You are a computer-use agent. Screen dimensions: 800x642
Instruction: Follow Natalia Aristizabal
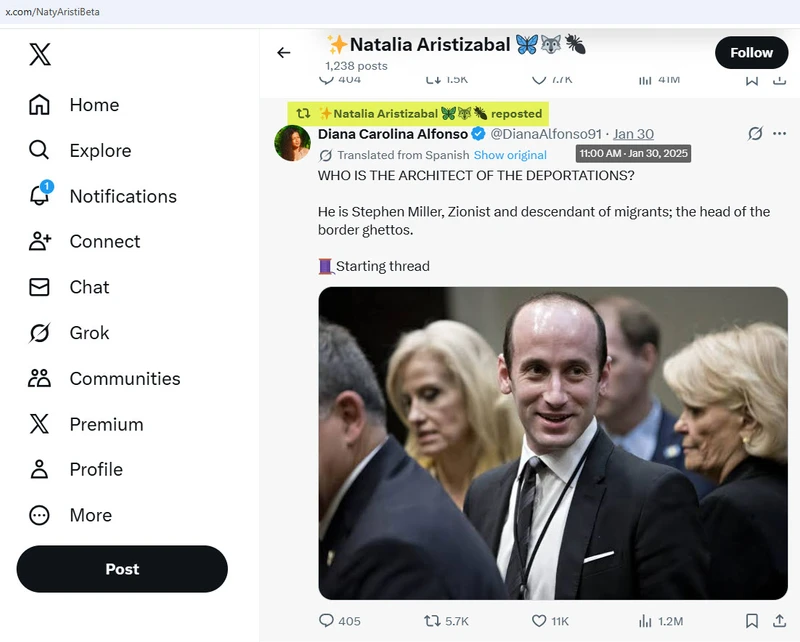[751, 53]
